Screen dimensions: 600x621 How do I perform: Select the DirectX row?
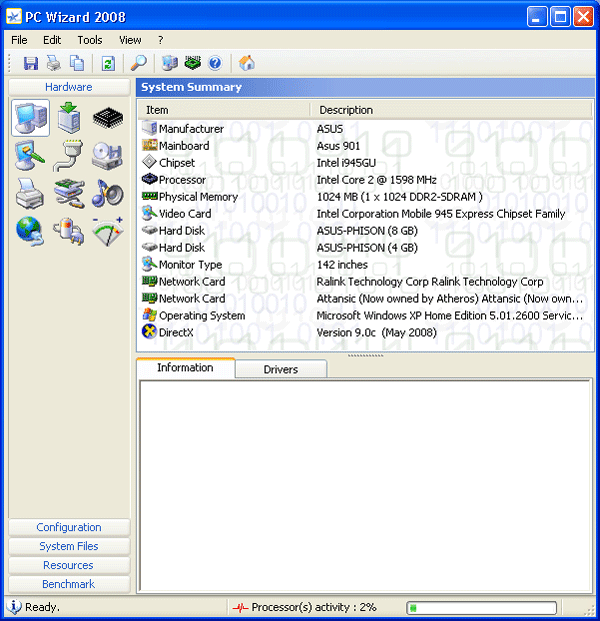(x=365, y=333)
